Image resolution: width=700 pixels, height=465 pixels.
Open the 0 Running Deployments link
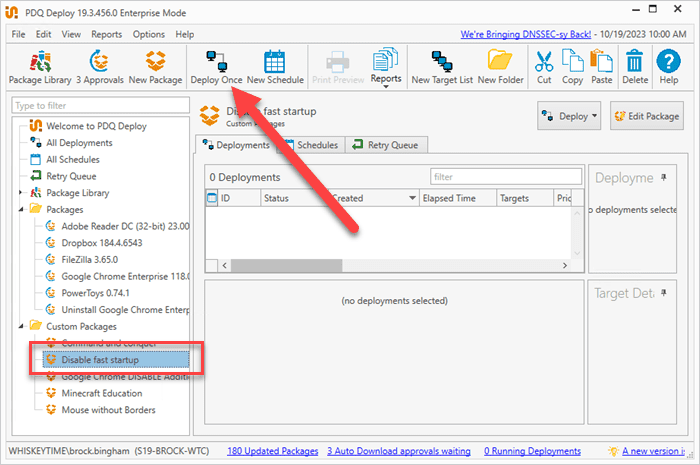tap(533, 451)
